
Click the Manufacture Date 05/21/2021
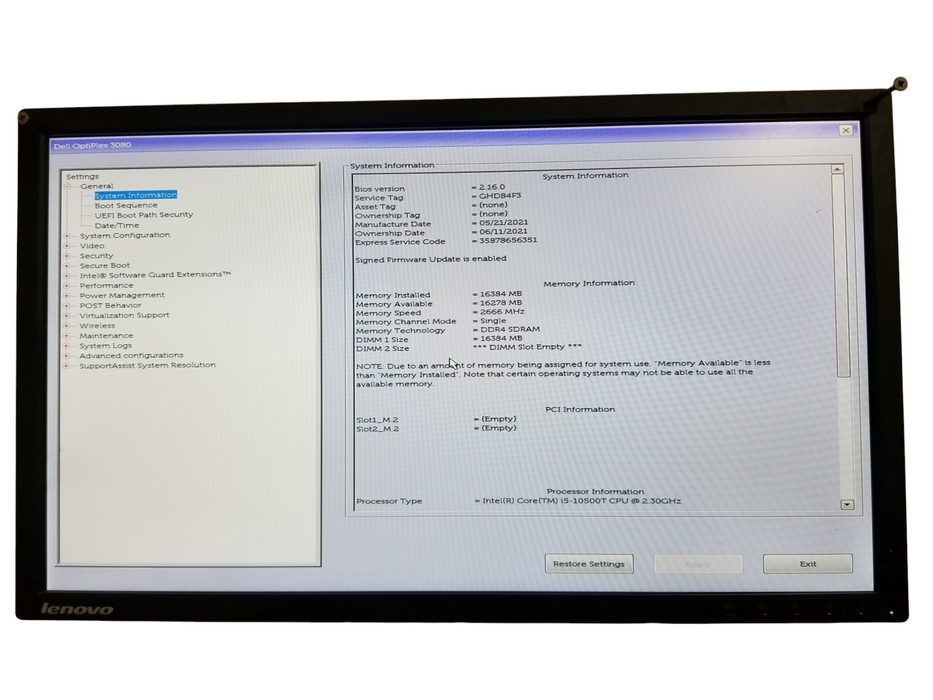[x=504, y=223]
